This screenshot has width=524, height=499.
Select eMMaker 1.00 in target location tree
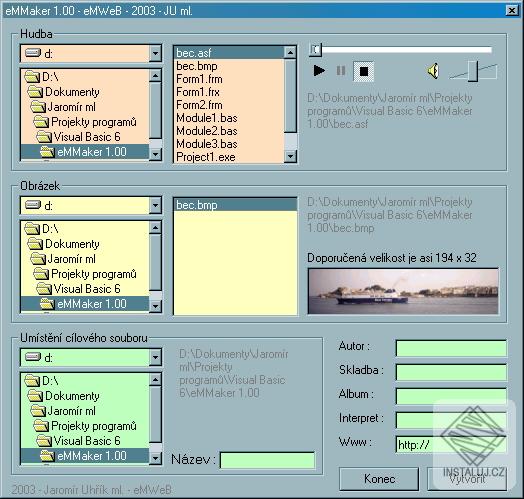[85, 456]
